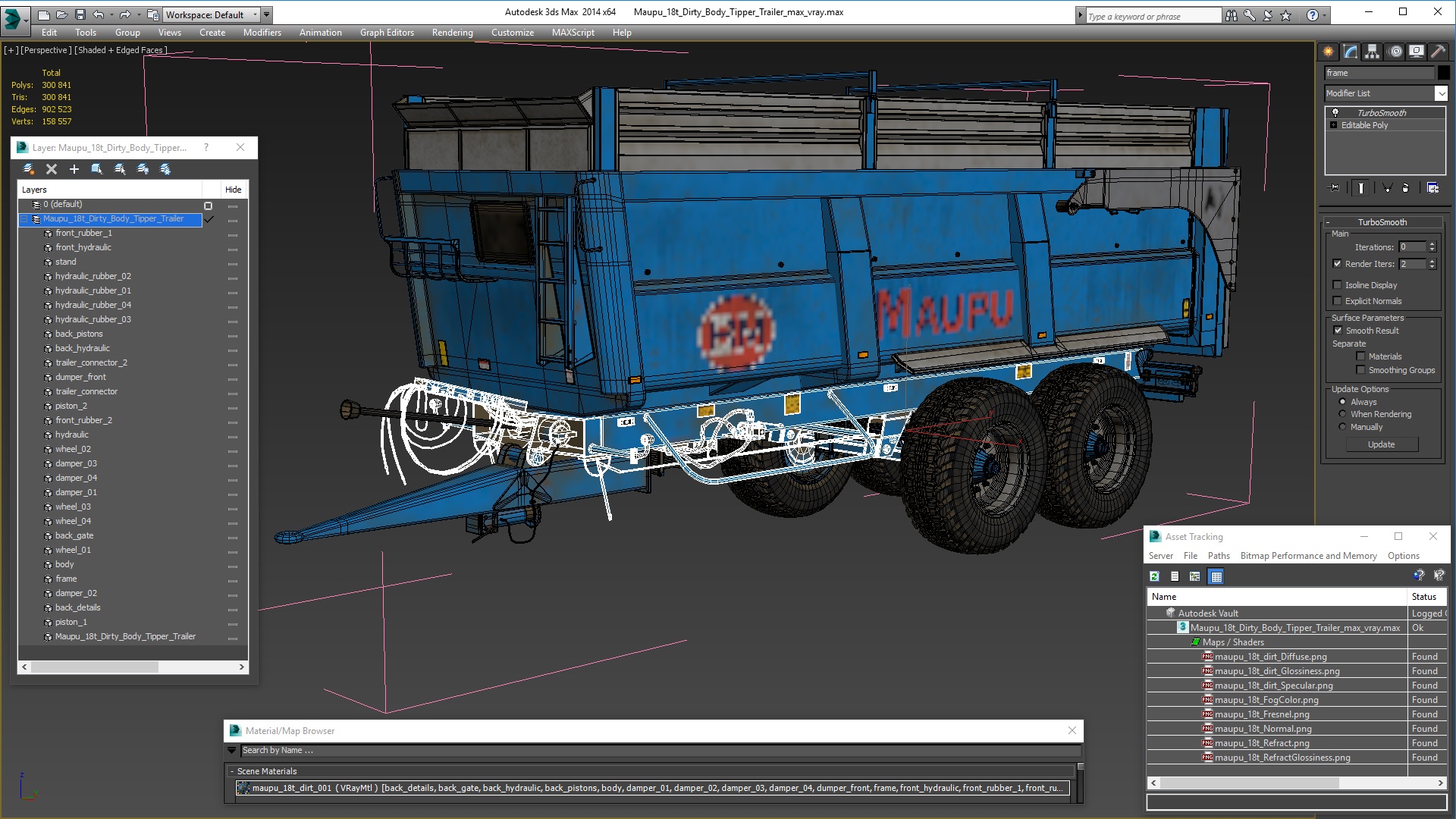Click Delete Layer X icon in Layer dialog
Viewport: 1456px width, 819px height.
point(52,169)
